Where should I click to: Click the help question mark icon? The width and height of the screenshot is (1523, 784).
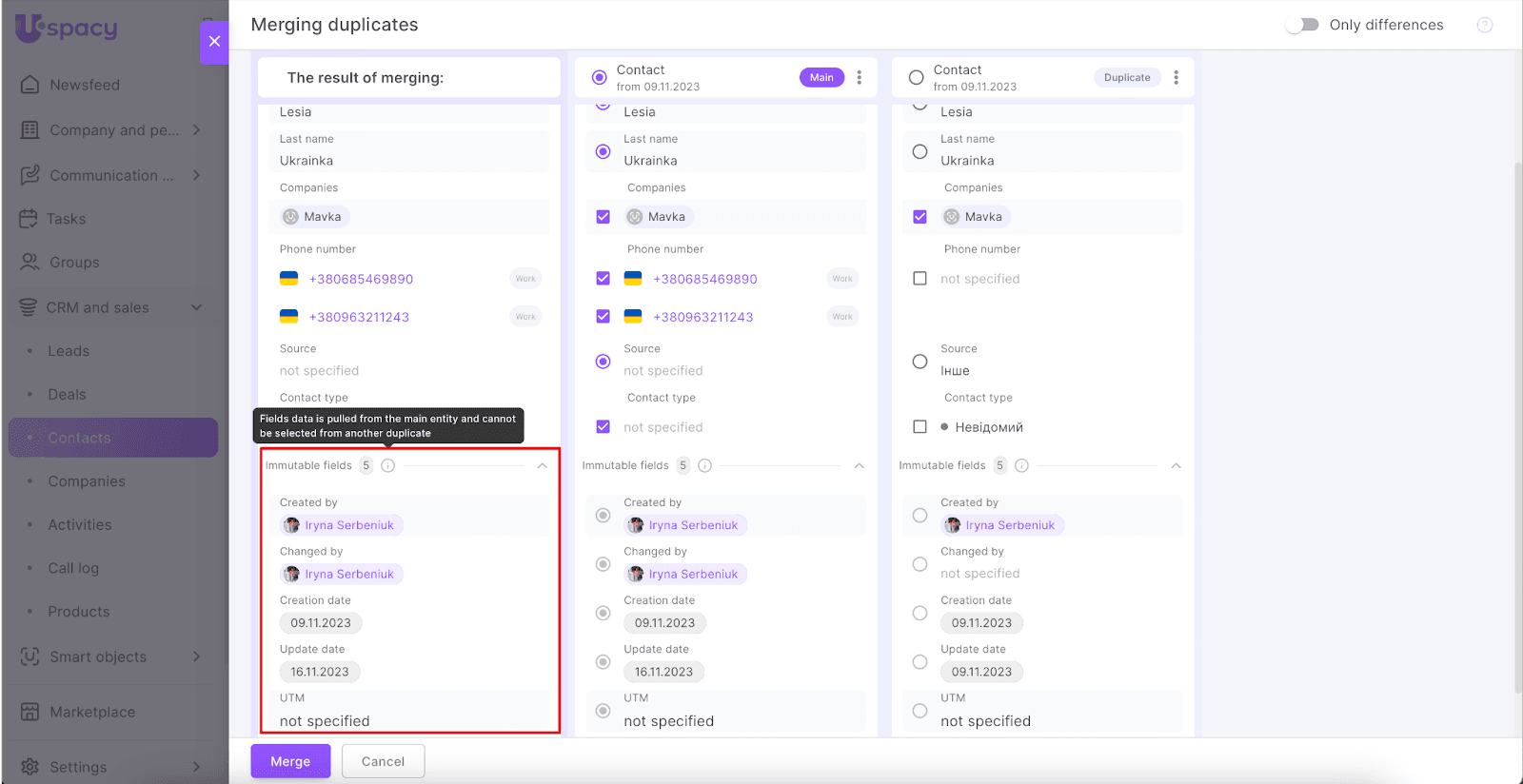point(1484,26)
